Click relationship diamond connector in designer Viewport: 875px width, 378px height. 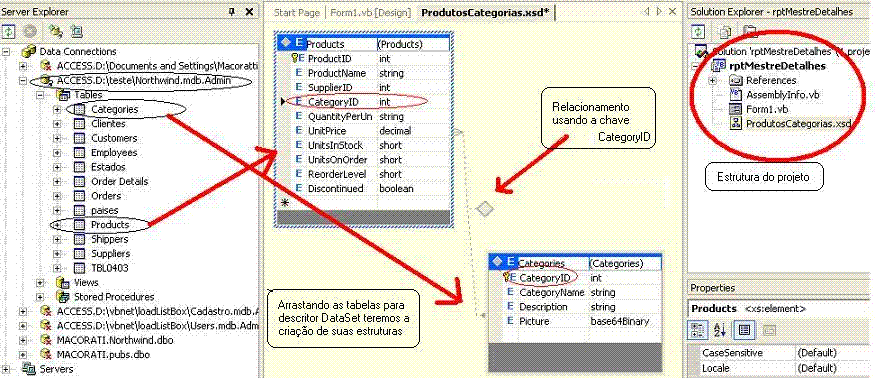point(485,209)
